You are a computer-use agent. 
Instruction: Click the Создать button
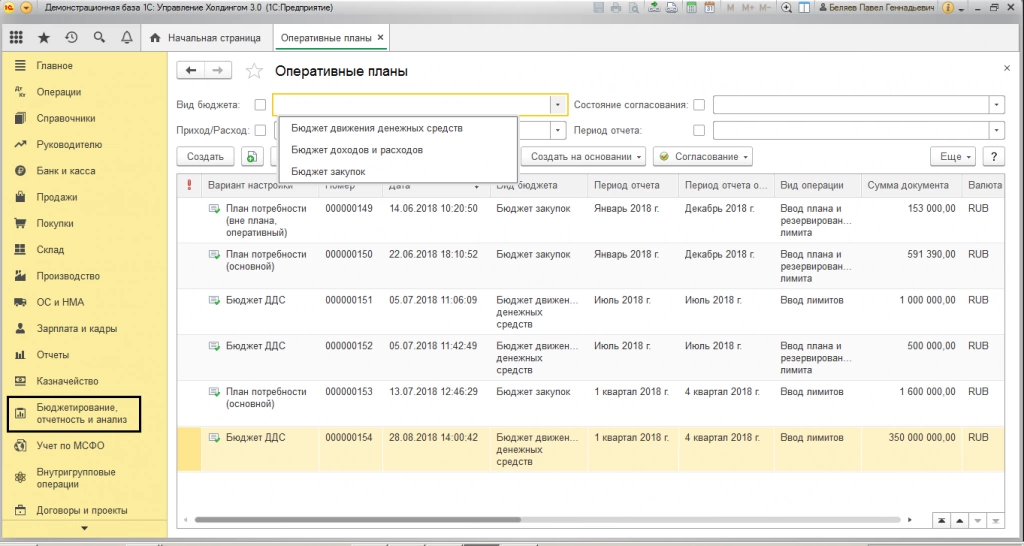205,157
